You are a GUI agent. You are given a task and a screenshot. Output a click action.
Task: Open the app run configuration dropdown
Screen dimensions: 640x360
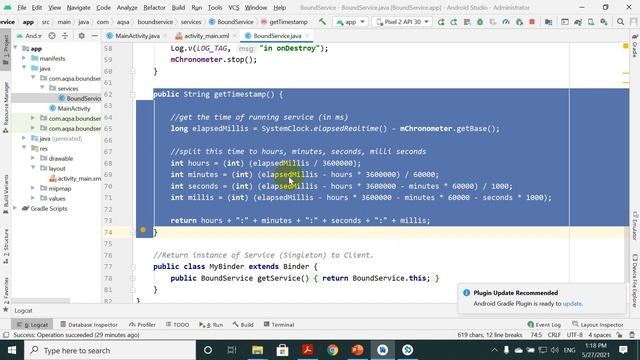pos(351,22)
